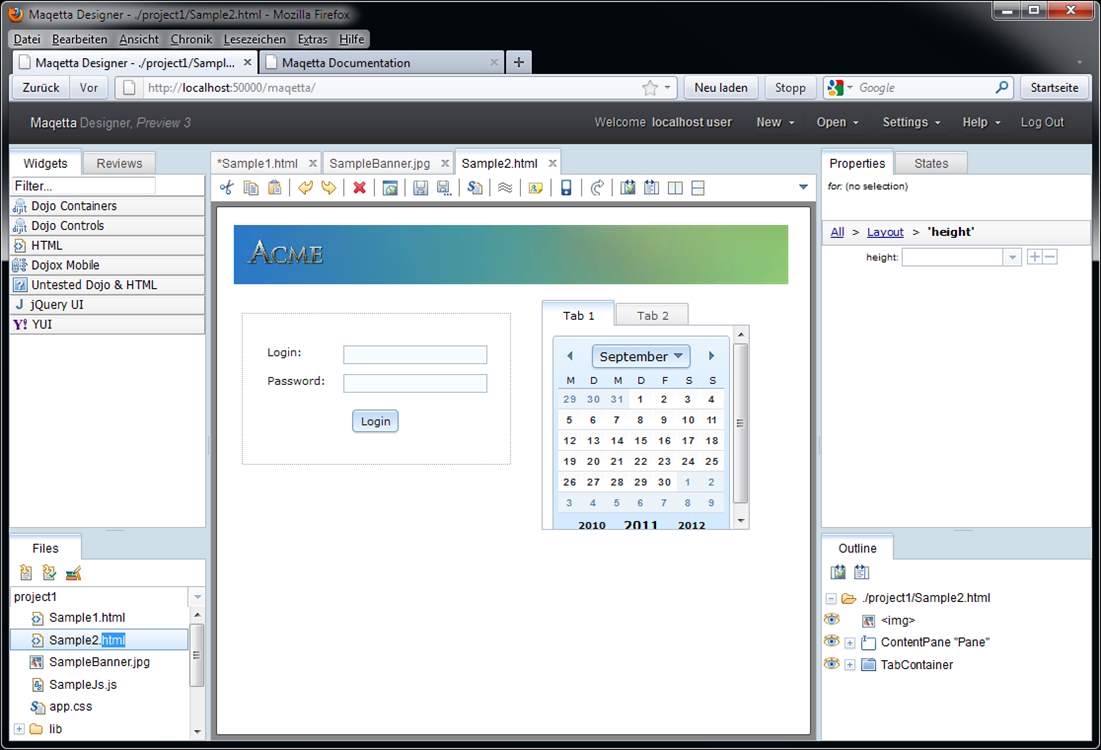
Task: Click the Save floppy disk icon
Action: click(x=420, y=188)
